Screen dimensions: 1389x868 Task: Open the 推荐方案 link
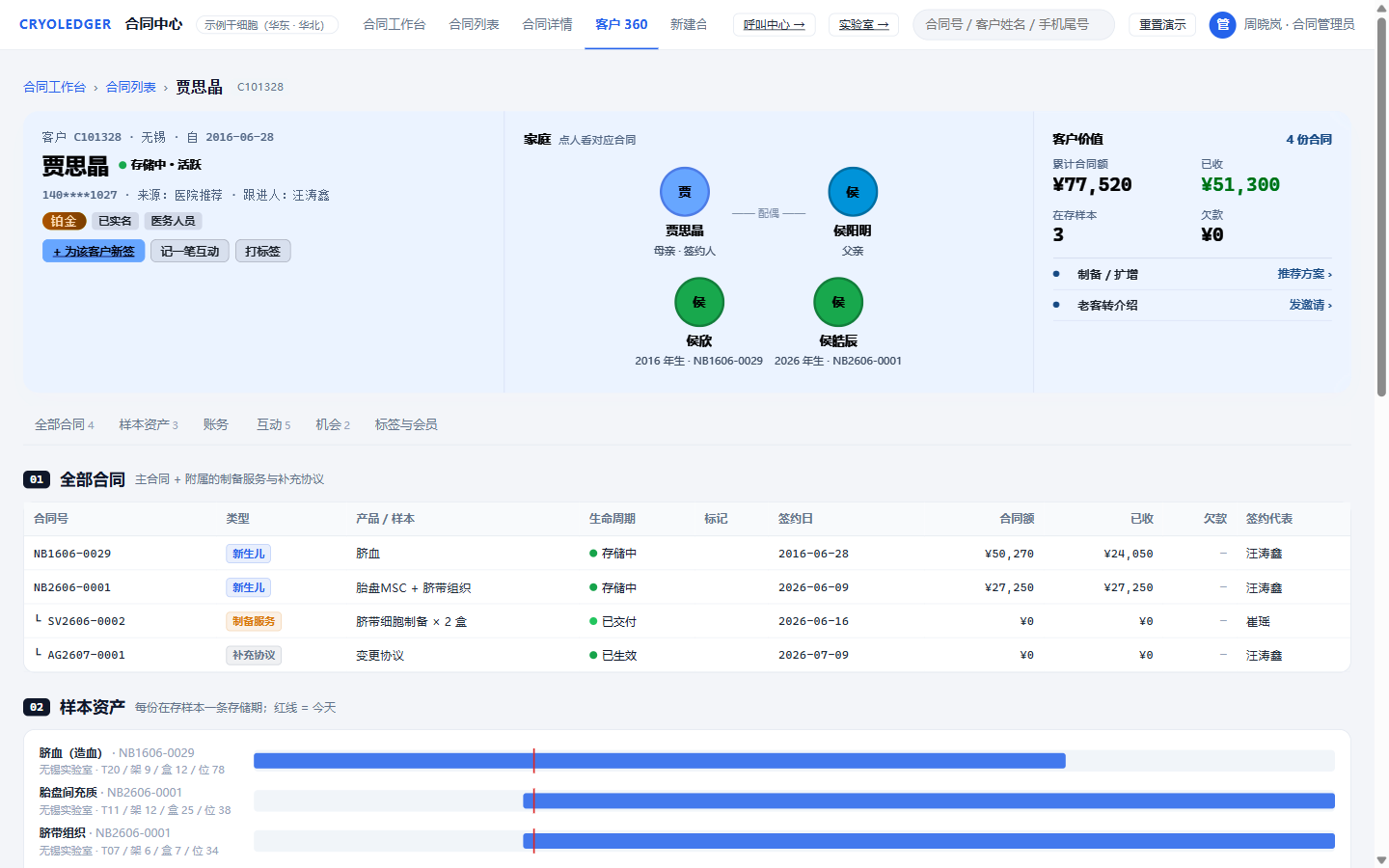coord(1305,274)
